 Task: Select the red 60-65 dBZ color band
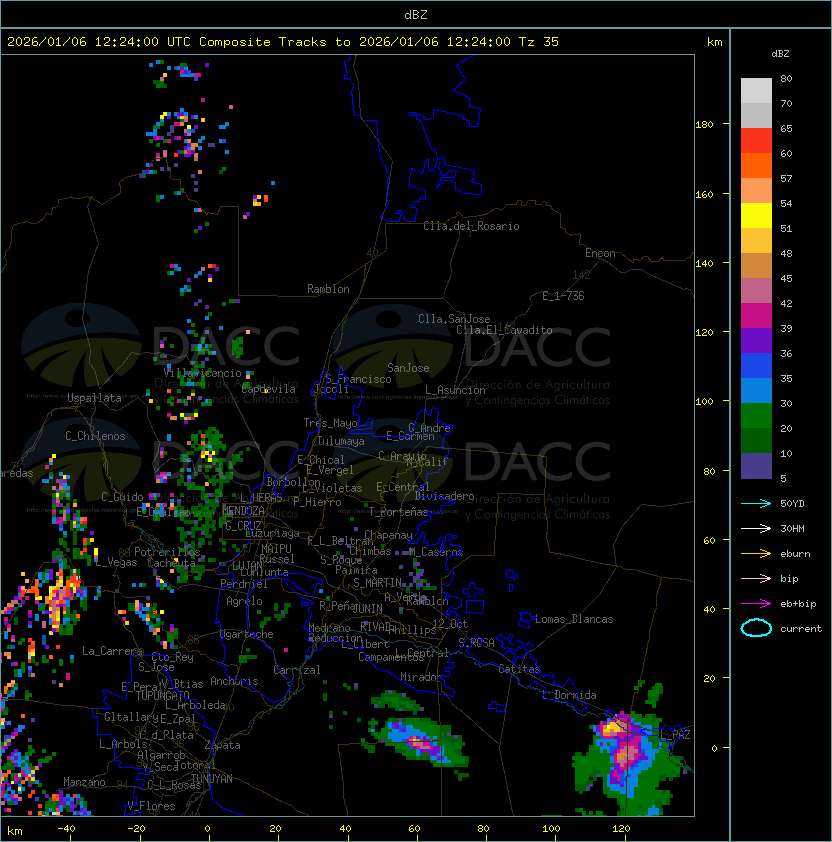click(x=756, y=141)
